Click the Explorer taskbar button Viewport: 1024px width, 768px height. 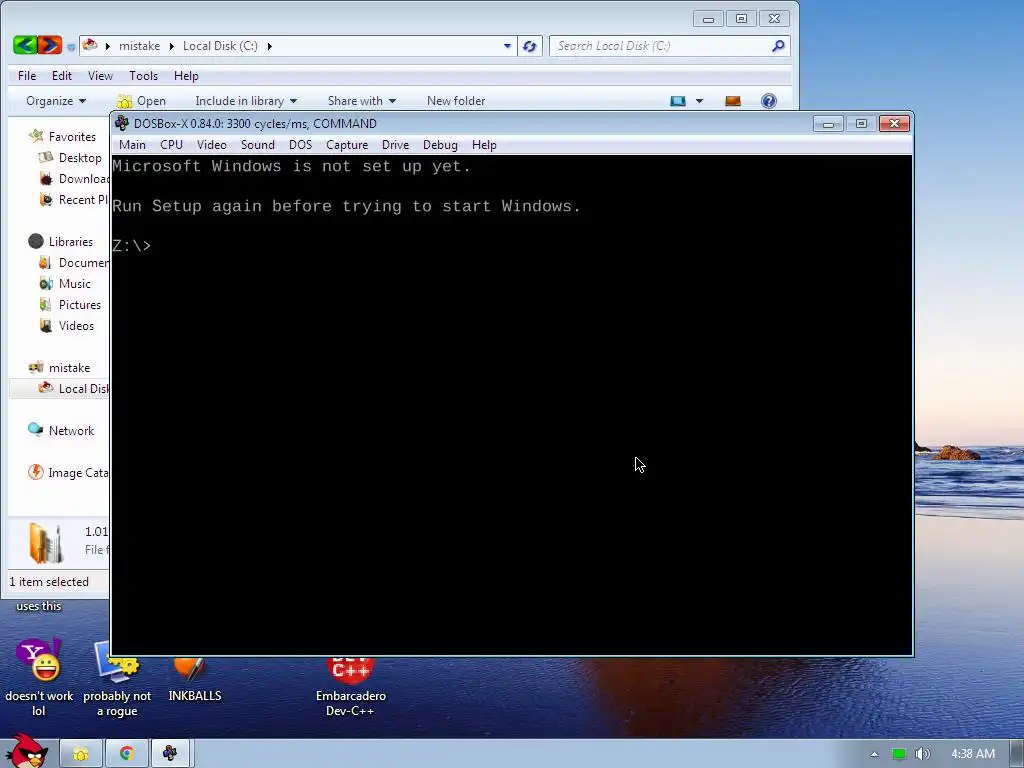(x=81, y=754)
